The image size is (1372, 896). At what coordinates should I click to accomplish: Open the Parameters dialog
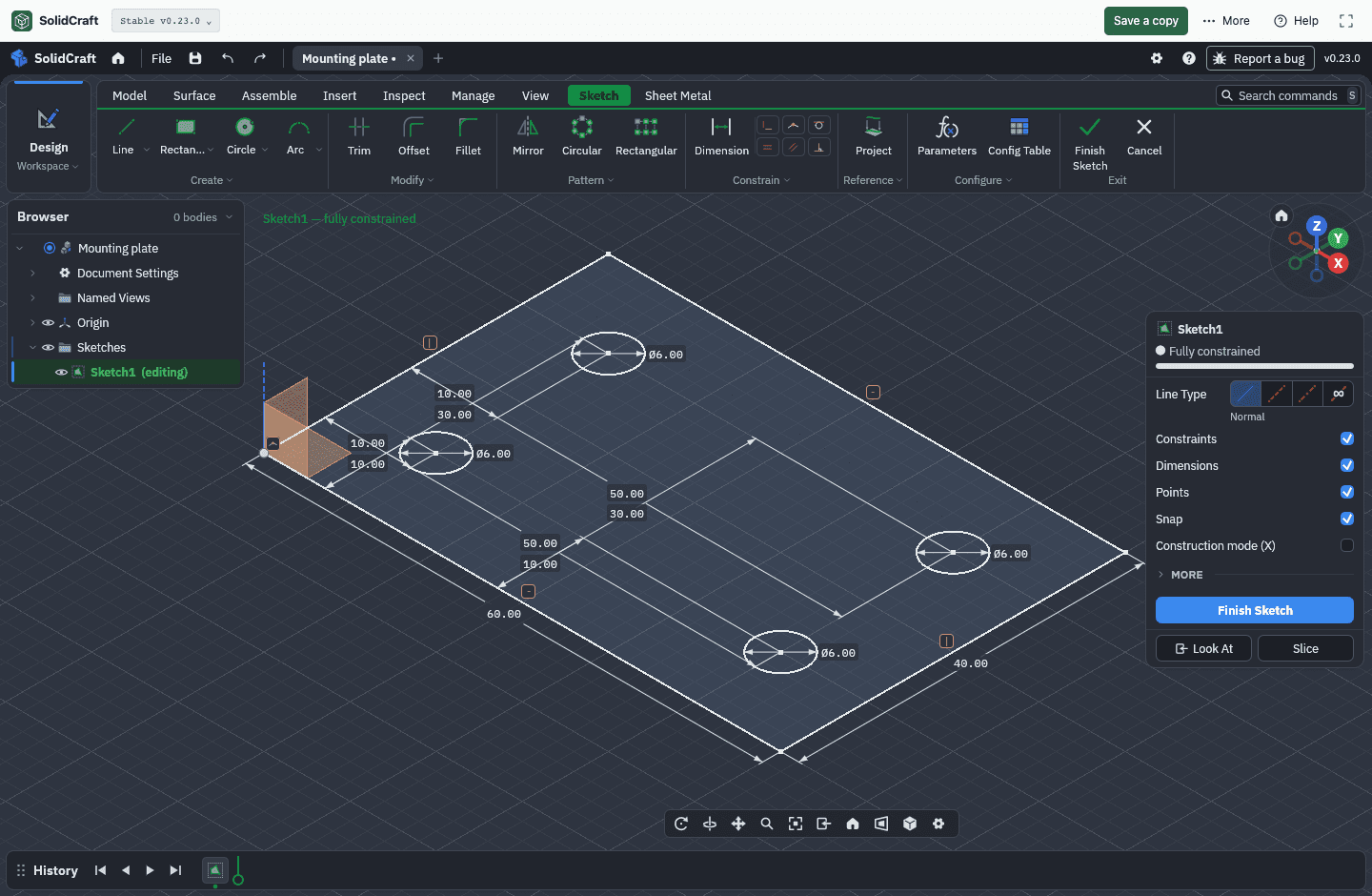[x=947, y=135]
